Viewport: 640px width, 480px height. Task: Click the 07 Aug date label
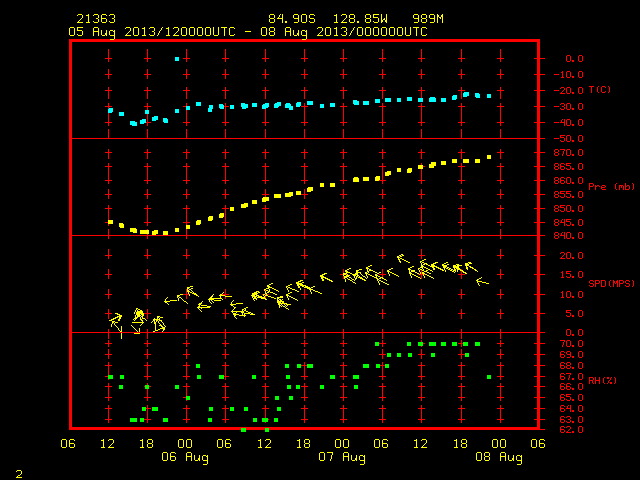coord(342,457)
